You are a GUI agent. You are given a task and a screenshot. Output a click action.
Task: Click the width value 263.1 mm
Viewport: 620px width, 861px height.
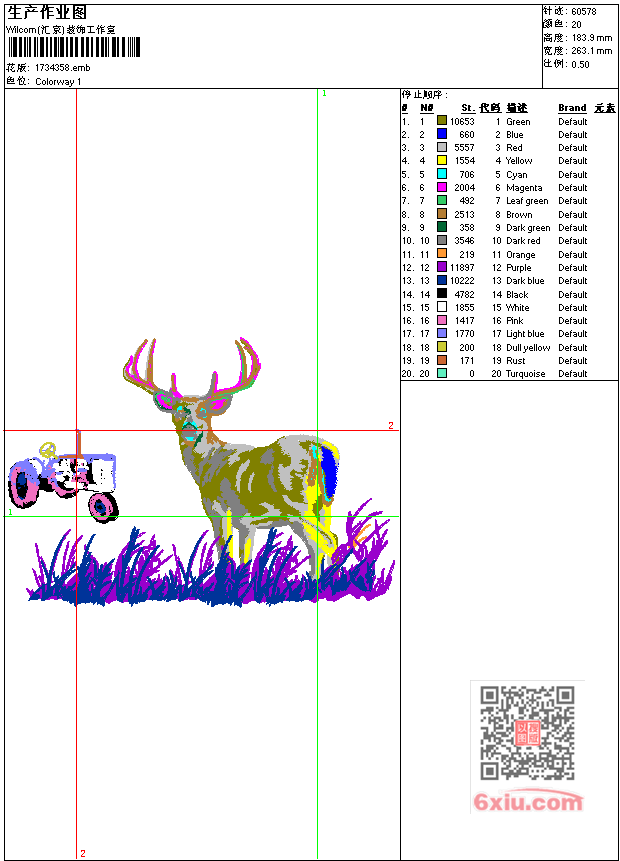pos(592,51)
